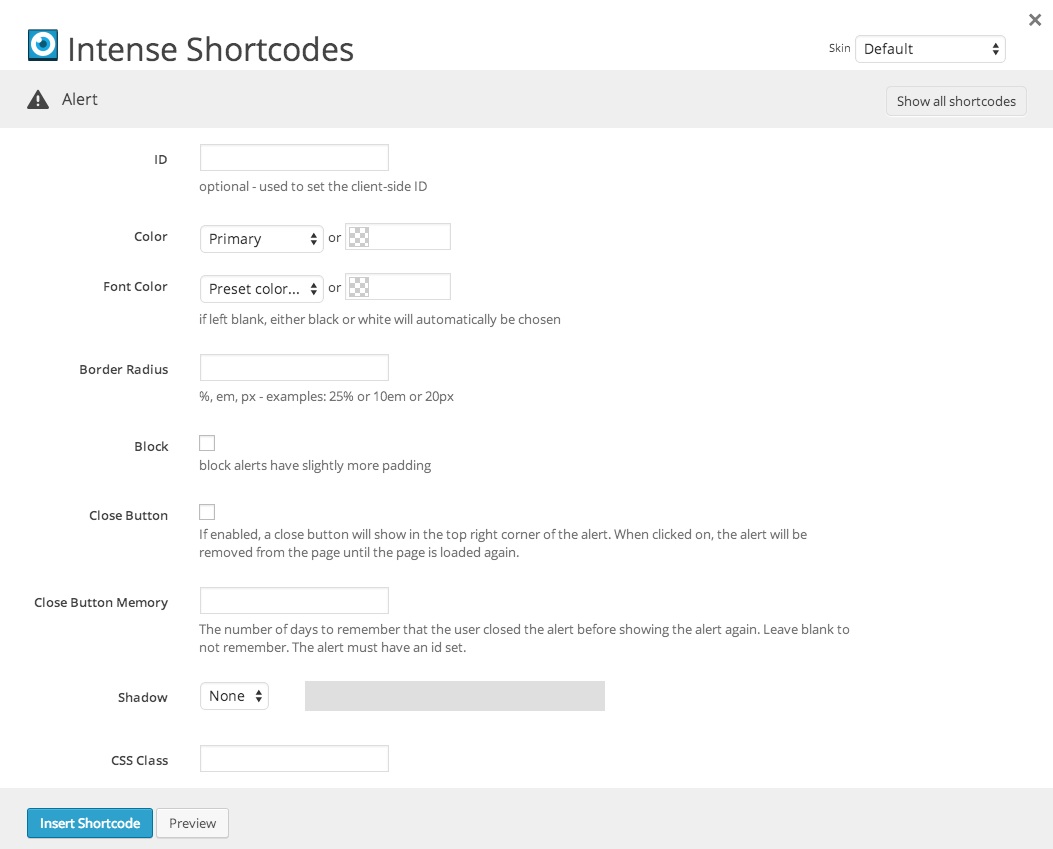Viewport: 1053px width, 849px height.
Task: Click the Alert section header title
Action: pos(80,100)
